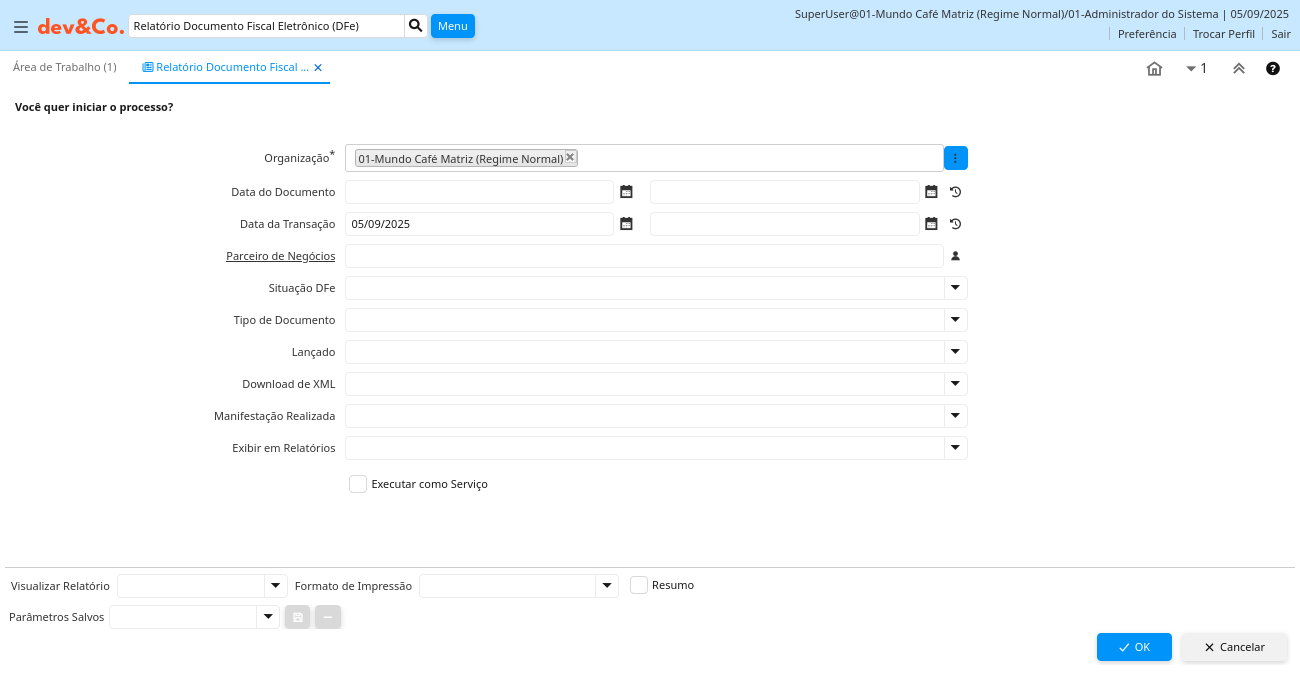
Task: Open Manifestação Realizada dropdown list
Action: tap(955, 416)
